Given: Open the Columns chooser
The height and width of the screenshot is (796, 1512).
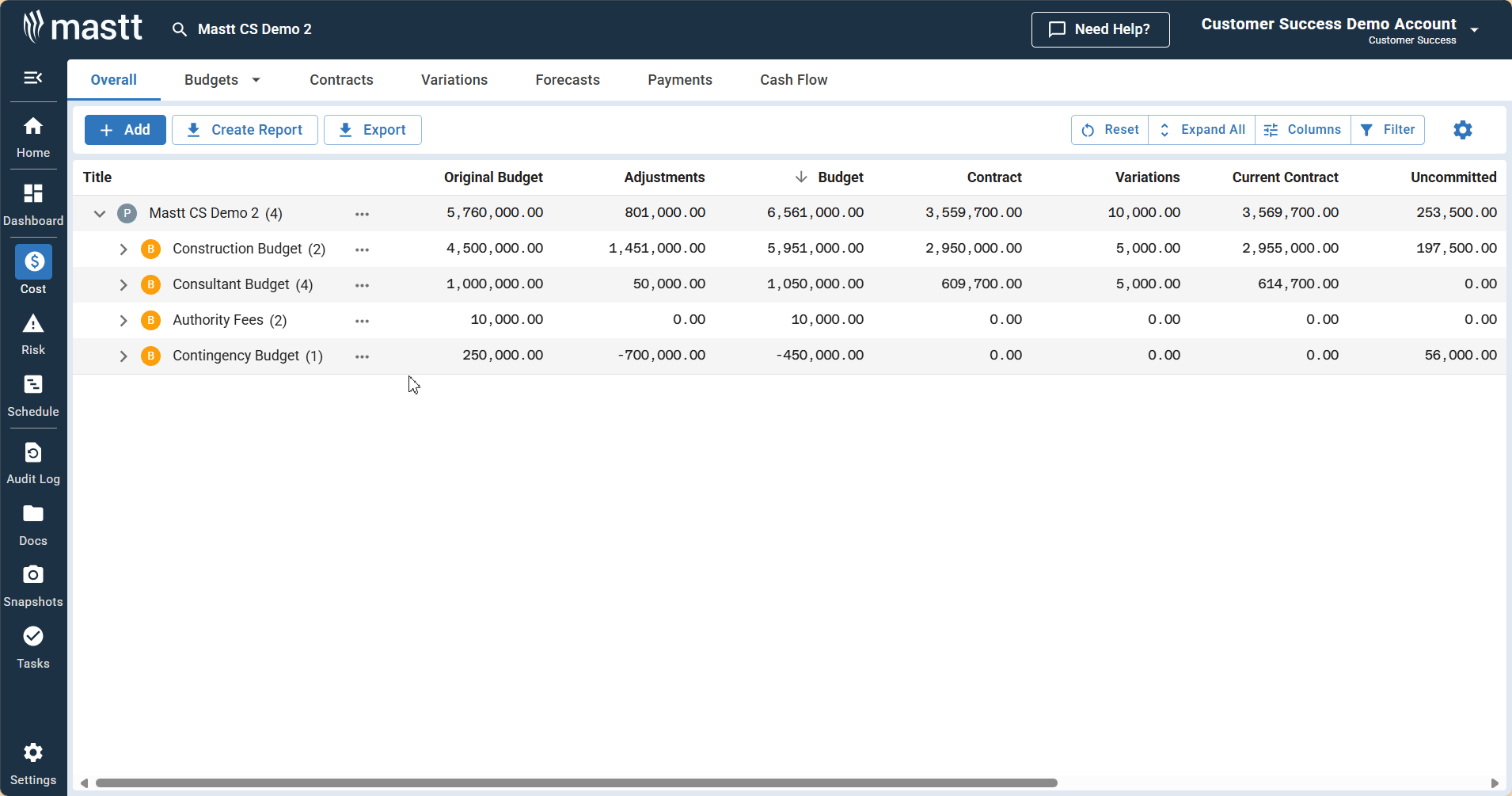Looking at the screenshot, I should pos(1303,130).
